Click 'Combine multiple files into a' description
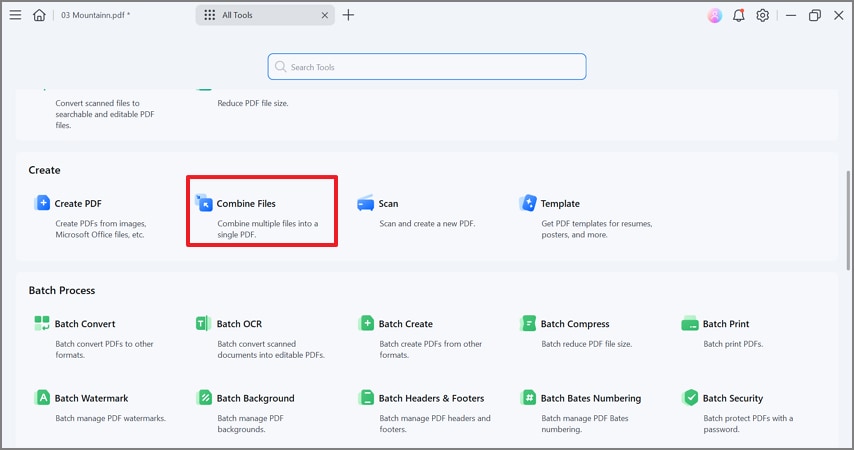The height and width of the screenshot is (450, 854). point(267,223)
